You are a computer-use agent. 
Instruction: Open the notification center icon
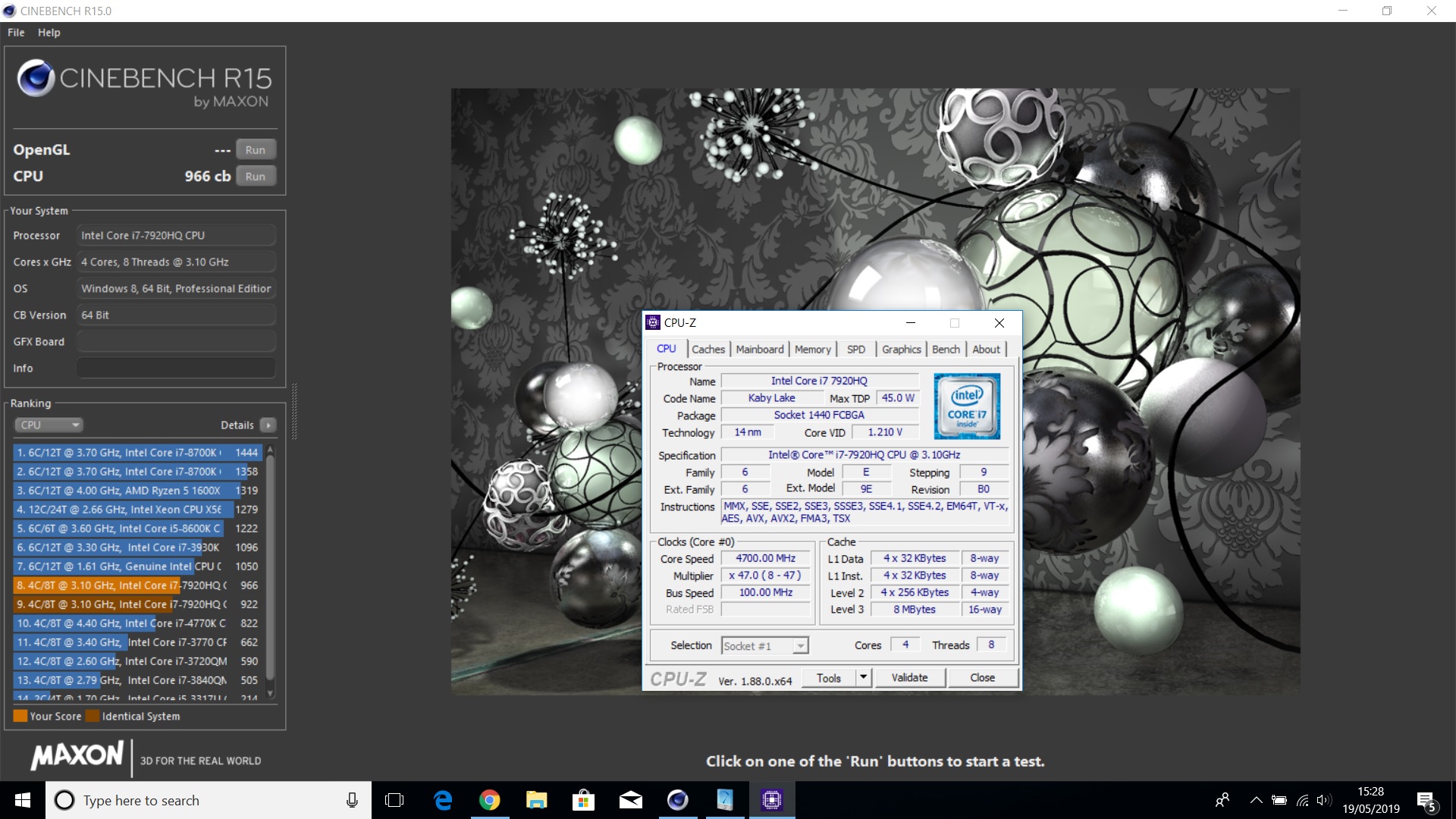(1426, 800)
